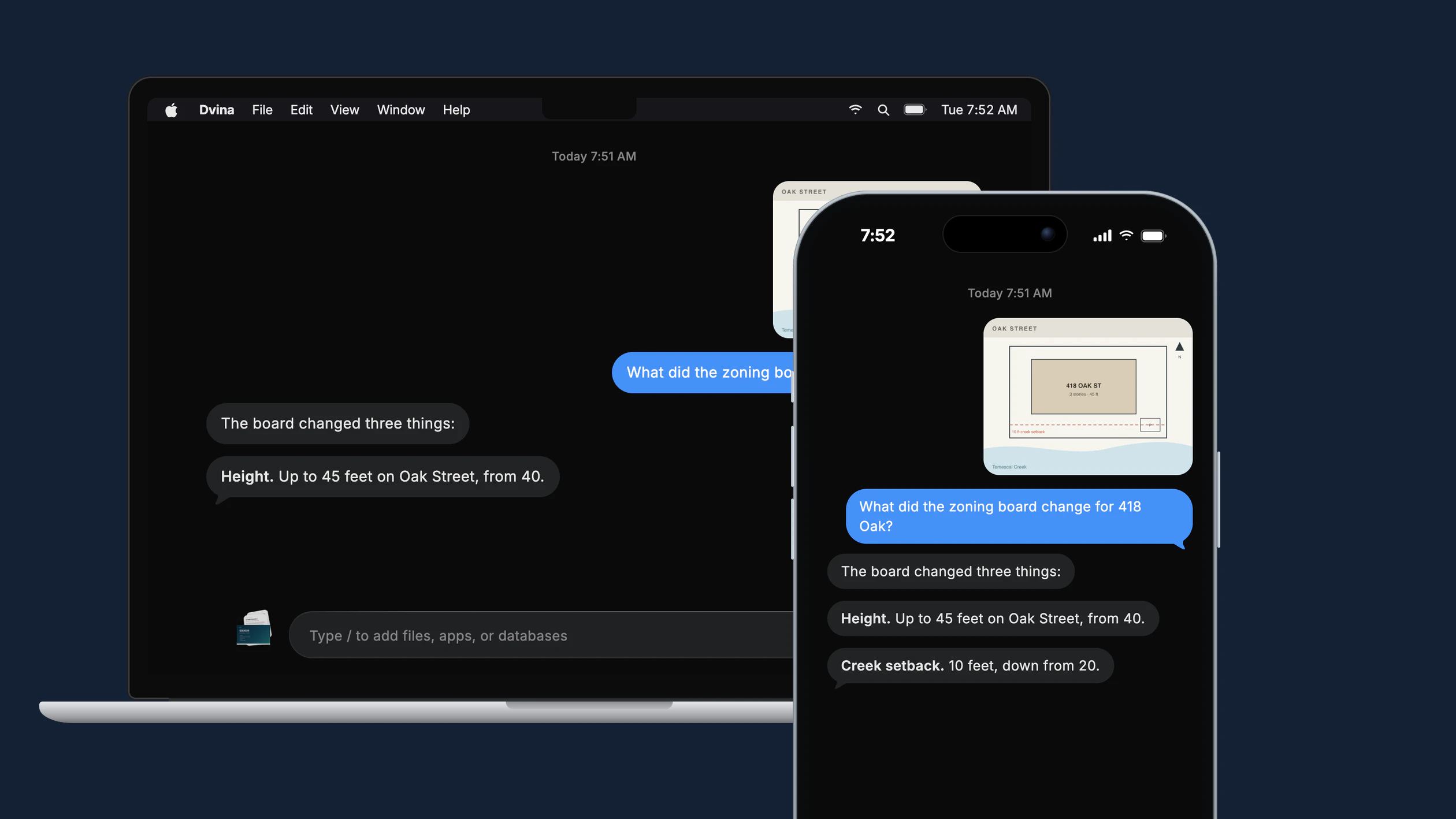Screen dimensions: 1456x819
Task: Click the phone's 7:52 status bar clock
Action: pyautogui.click(x=878, y=236)
